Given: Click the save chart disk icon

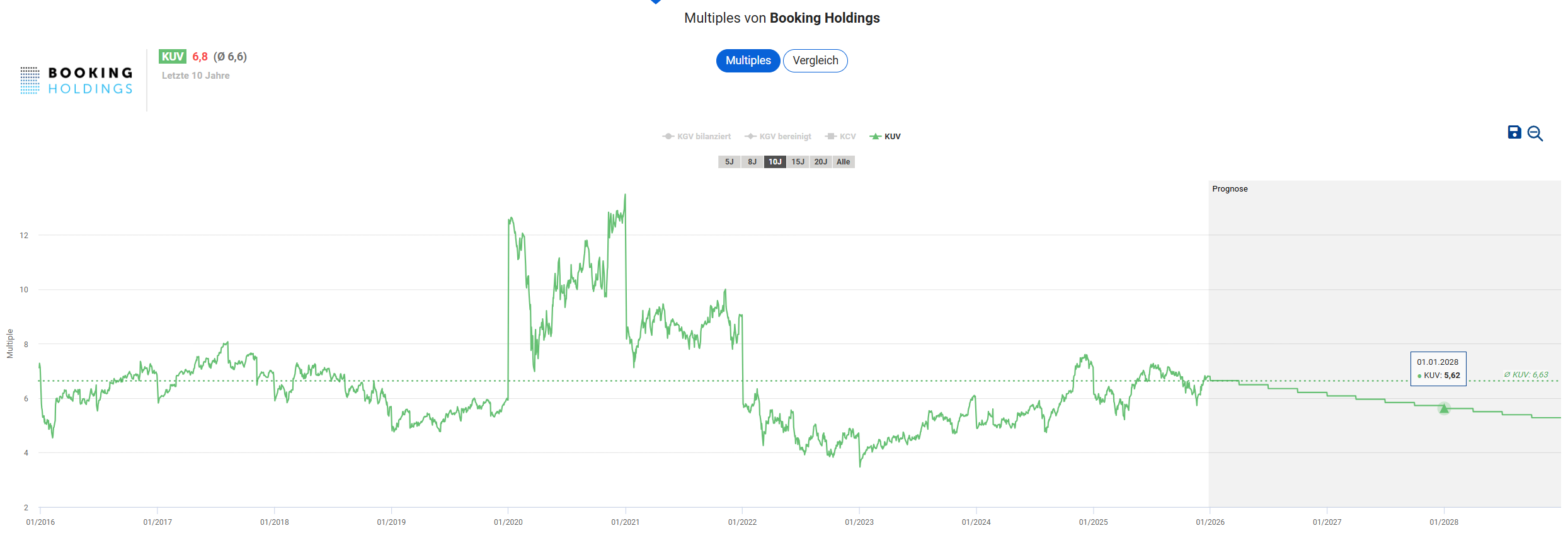Looking at the screenshot, I should tap(1514, 132).
